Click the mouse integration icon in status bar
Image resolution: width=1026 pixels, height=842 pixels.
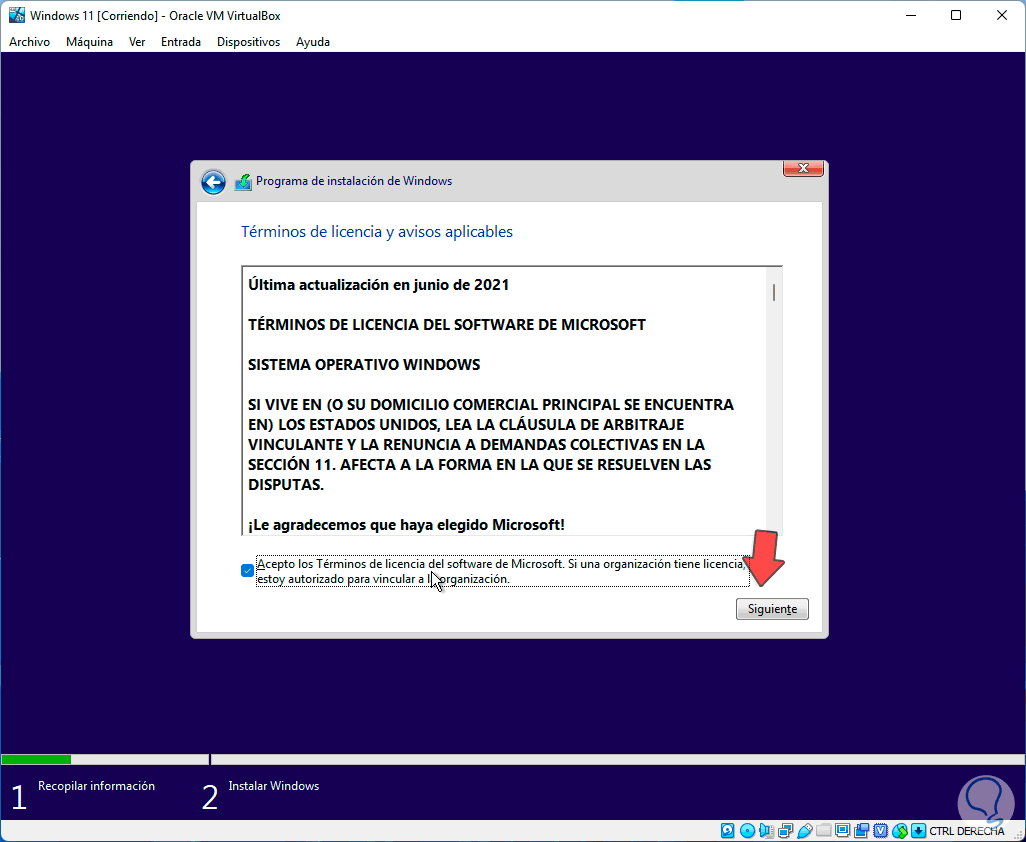(900, 831)
